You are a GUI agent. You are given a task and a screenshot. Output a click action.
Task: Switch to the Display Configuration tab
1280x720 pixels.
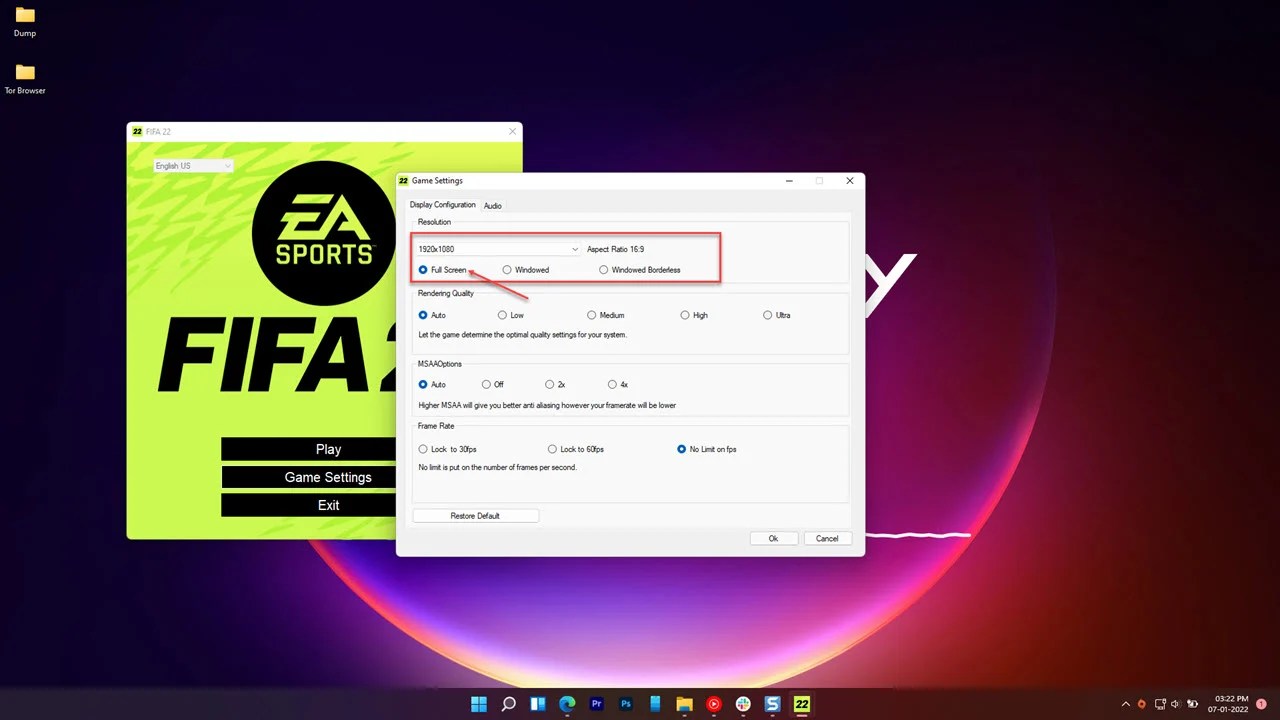[443, 205]
